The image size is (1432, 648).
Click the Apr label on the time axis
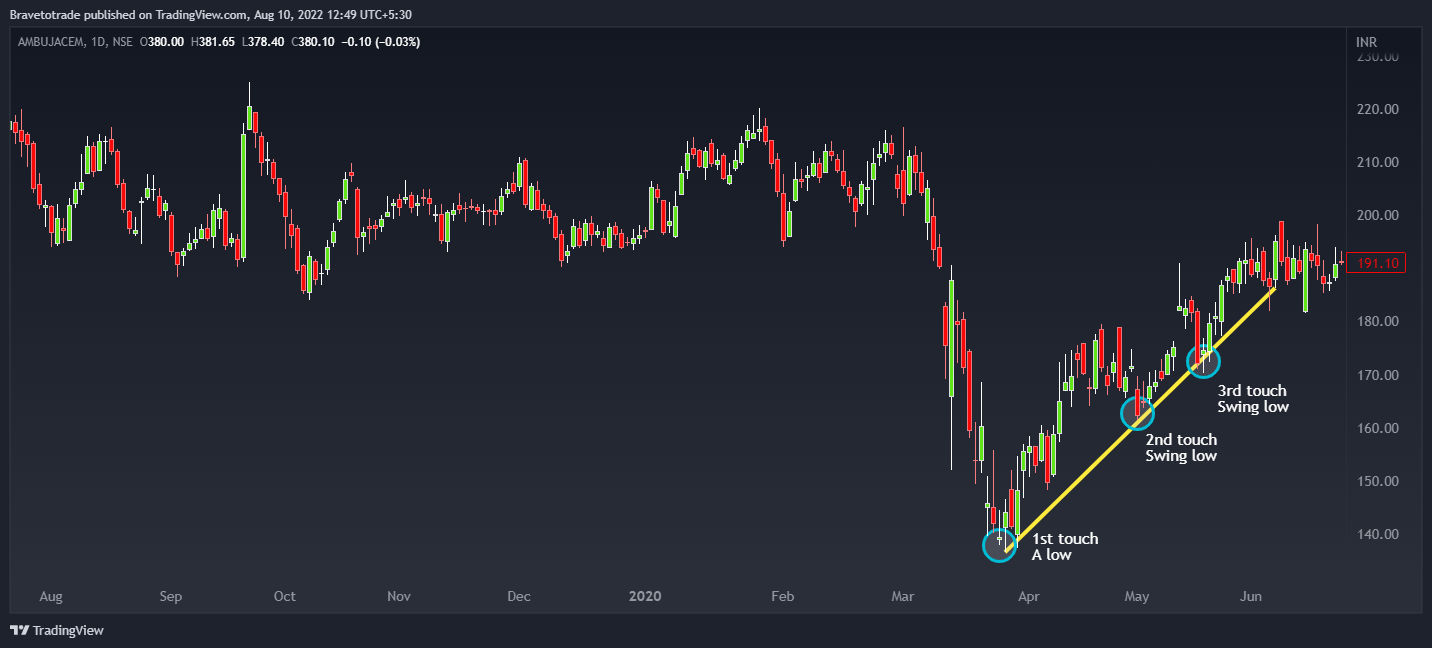point(1027,597)
